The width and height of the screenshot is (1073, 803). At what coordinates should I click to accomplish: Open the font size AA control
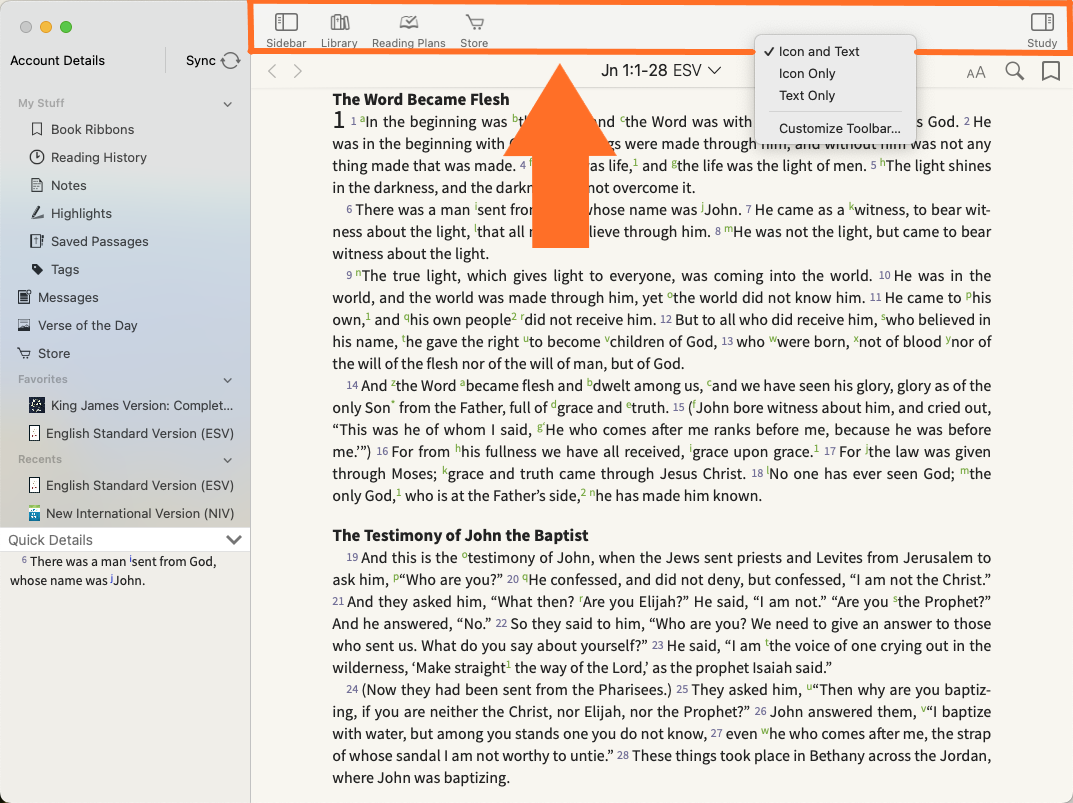click(x=976, y=72)
